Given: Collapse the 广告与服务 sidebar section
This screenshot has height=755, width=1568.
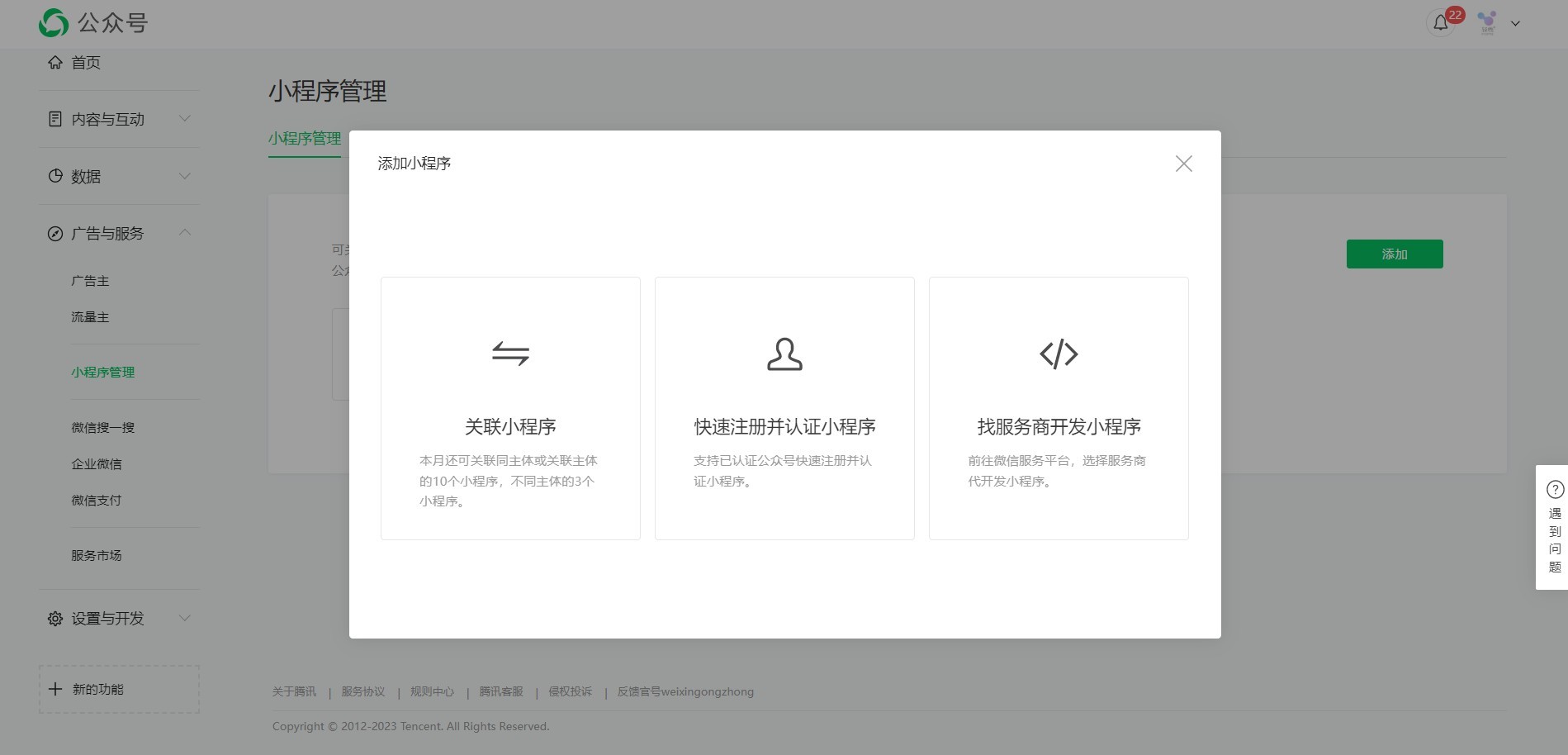Looking at the screenshot, I should coord(185,232).
